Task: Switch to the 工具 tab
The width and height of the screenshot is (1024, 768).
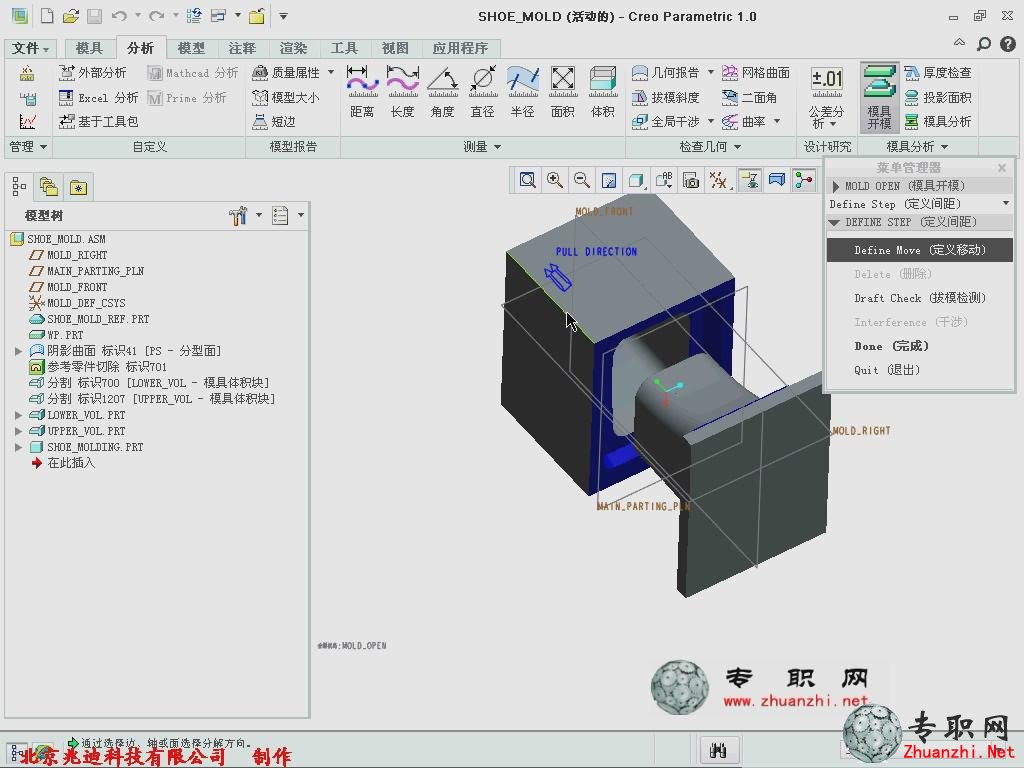Action: (344, 48)
